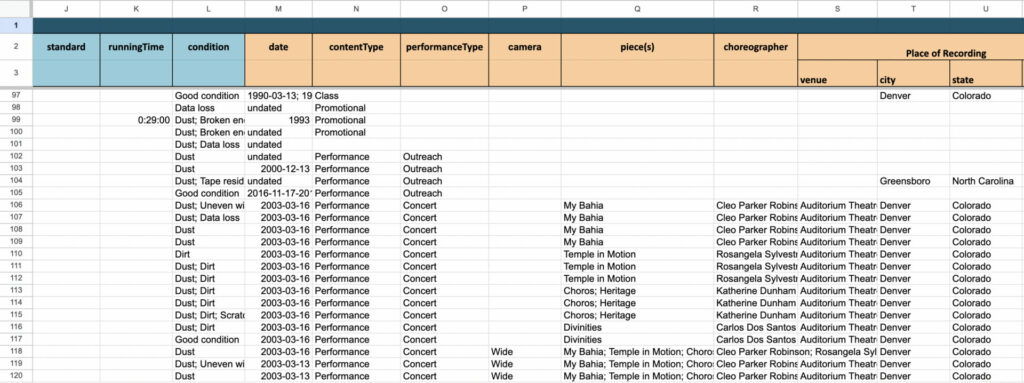Select column K header
The image size is (1024, 383).
(136, 8)
